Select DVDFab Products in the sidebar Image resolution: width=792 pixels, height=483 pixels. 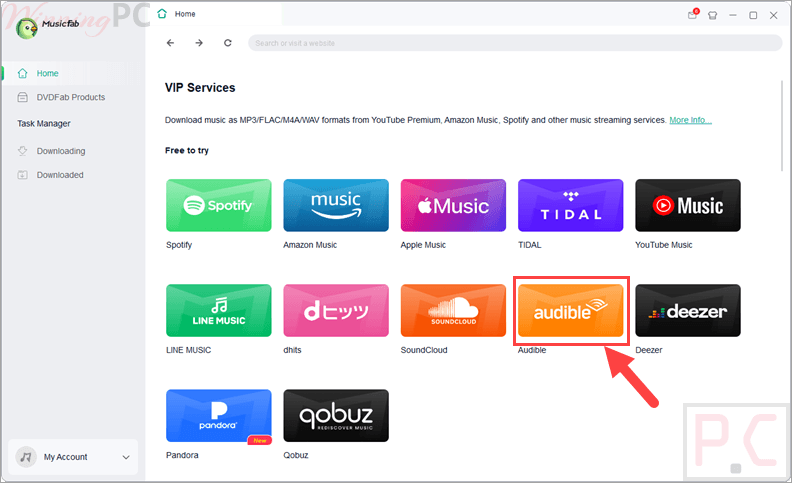71,97
